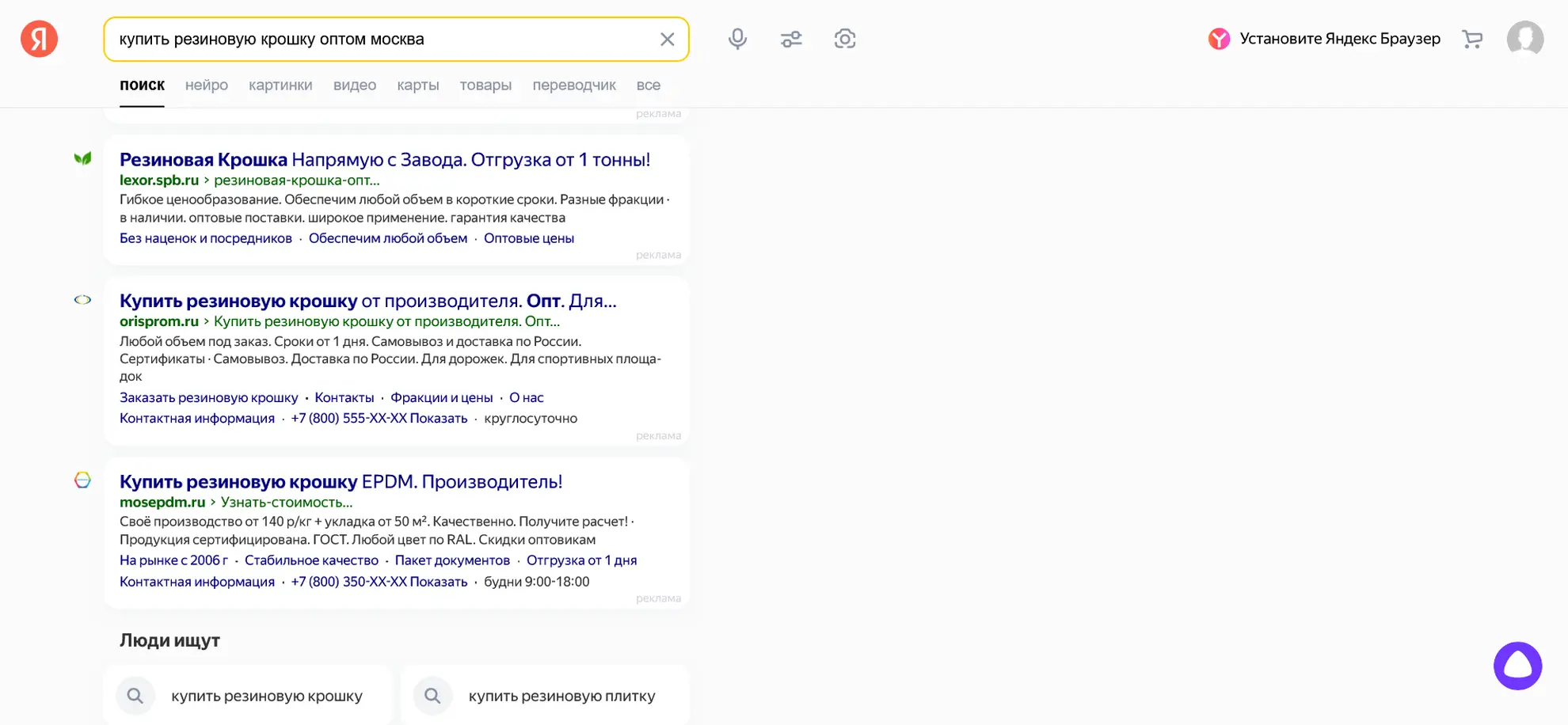This screenshot has width=1568, height=725.
Task: Click the lexor.spb.ru green leaf favicon
Action: [82, 159]
